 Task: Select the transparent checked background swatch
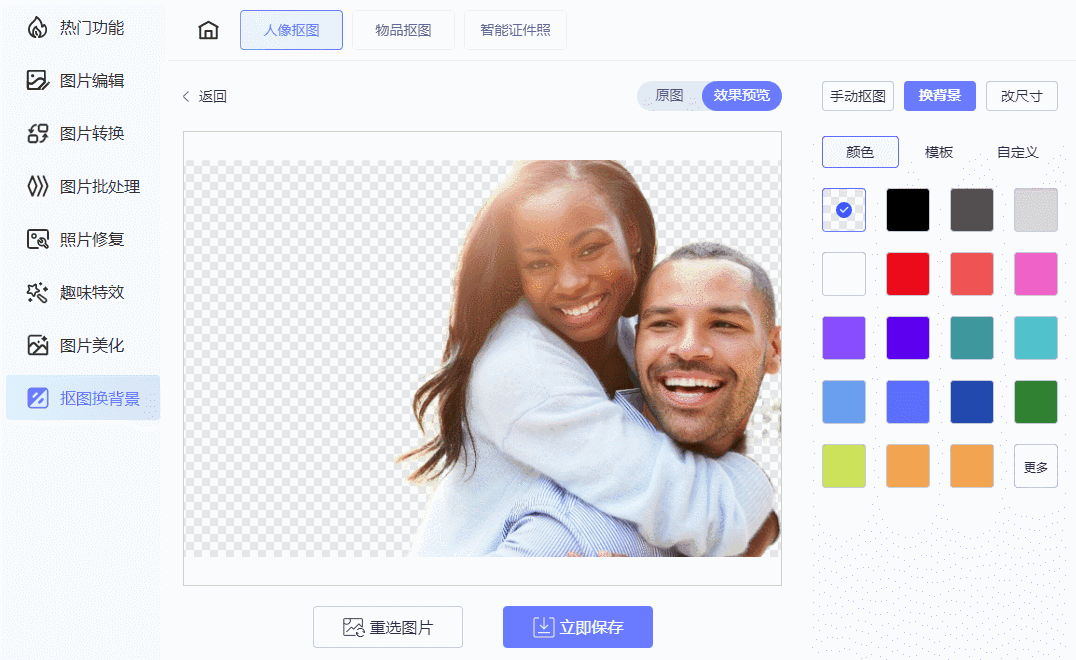click(x=844, y=210)
